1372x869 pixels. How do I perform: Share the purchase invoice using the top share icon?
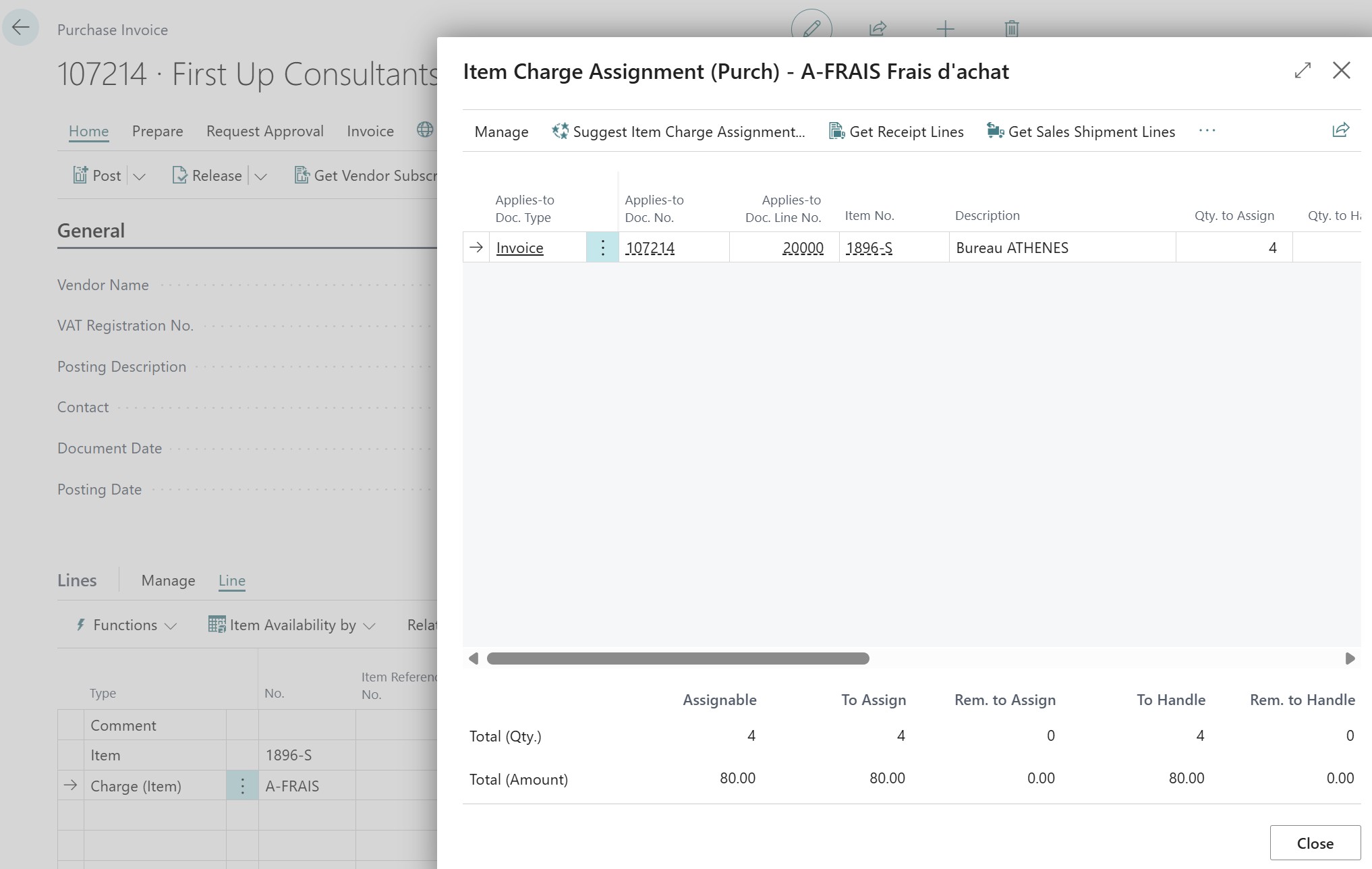click(878, 28)
